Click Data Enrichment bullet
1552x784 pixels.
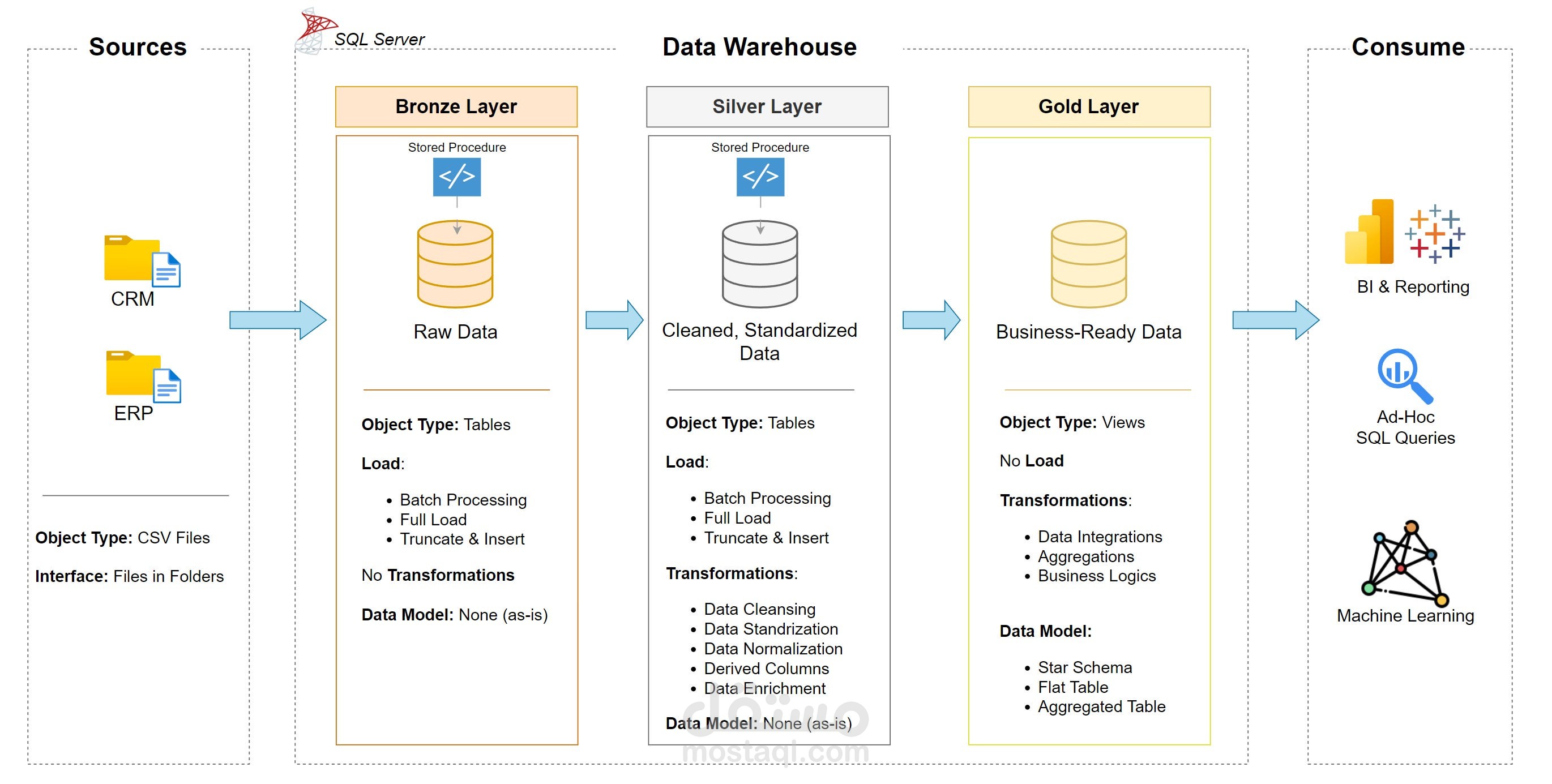[764, 688]
